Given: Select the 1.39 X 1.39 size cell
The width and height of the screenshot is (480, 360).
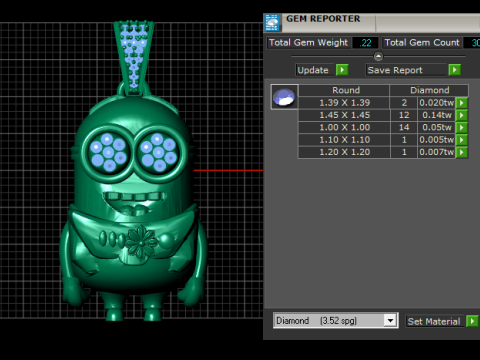Looking at the screenshot, I should tap(345, 103).
